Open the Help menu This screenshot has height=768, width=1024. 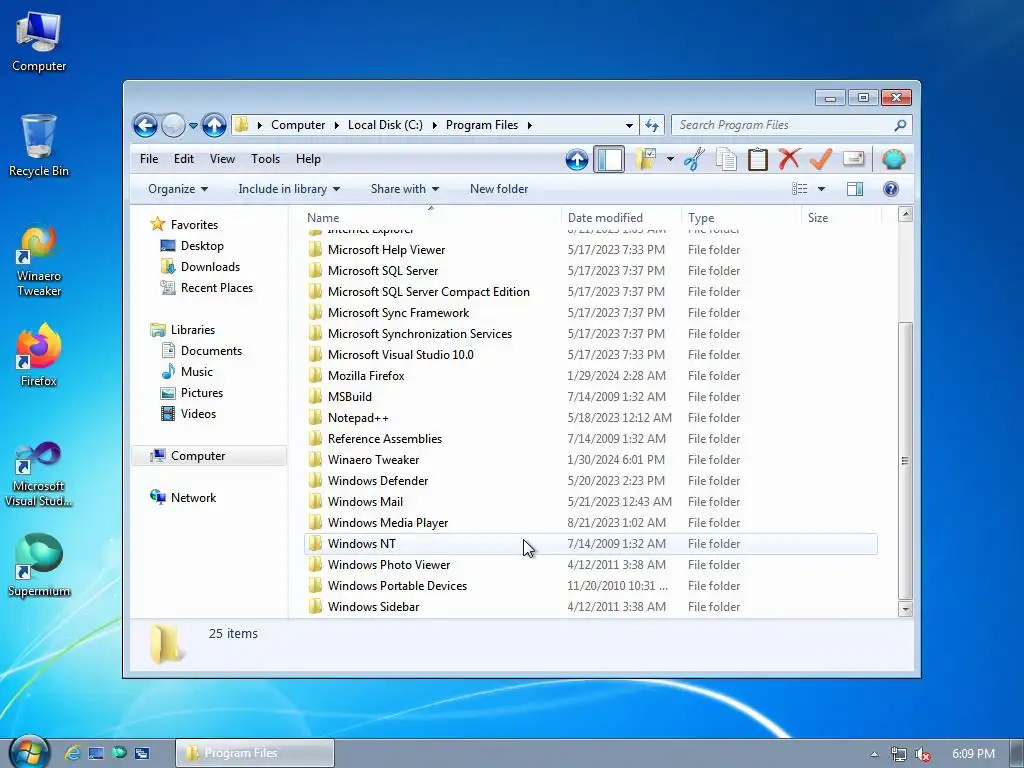308,159
